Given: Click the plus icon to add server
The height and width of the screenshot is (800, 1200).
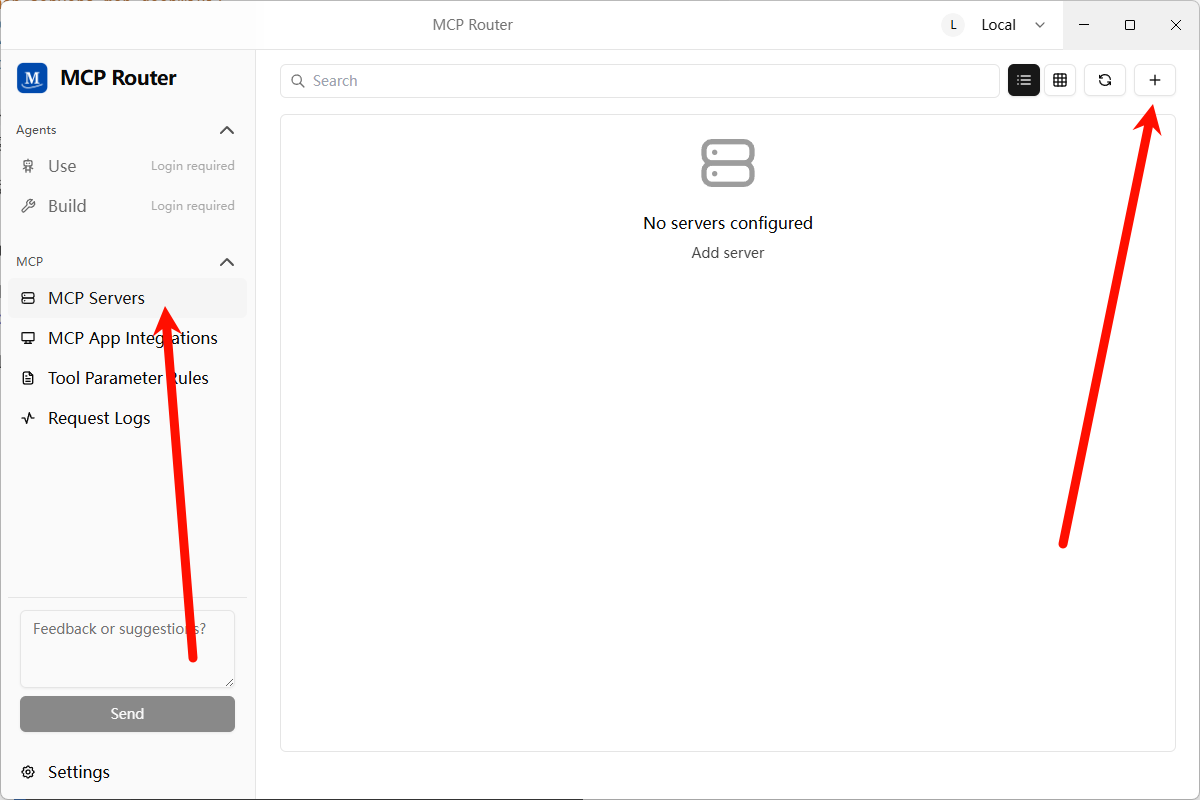Looking at the screenshot, I should (x=1155, y=81).
